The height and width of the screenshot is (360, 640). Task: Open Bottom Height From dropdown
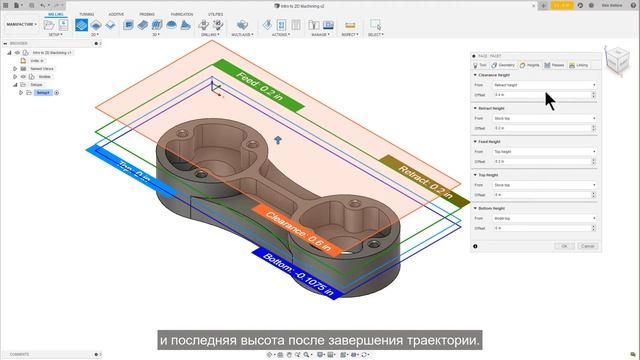[544, 219]
